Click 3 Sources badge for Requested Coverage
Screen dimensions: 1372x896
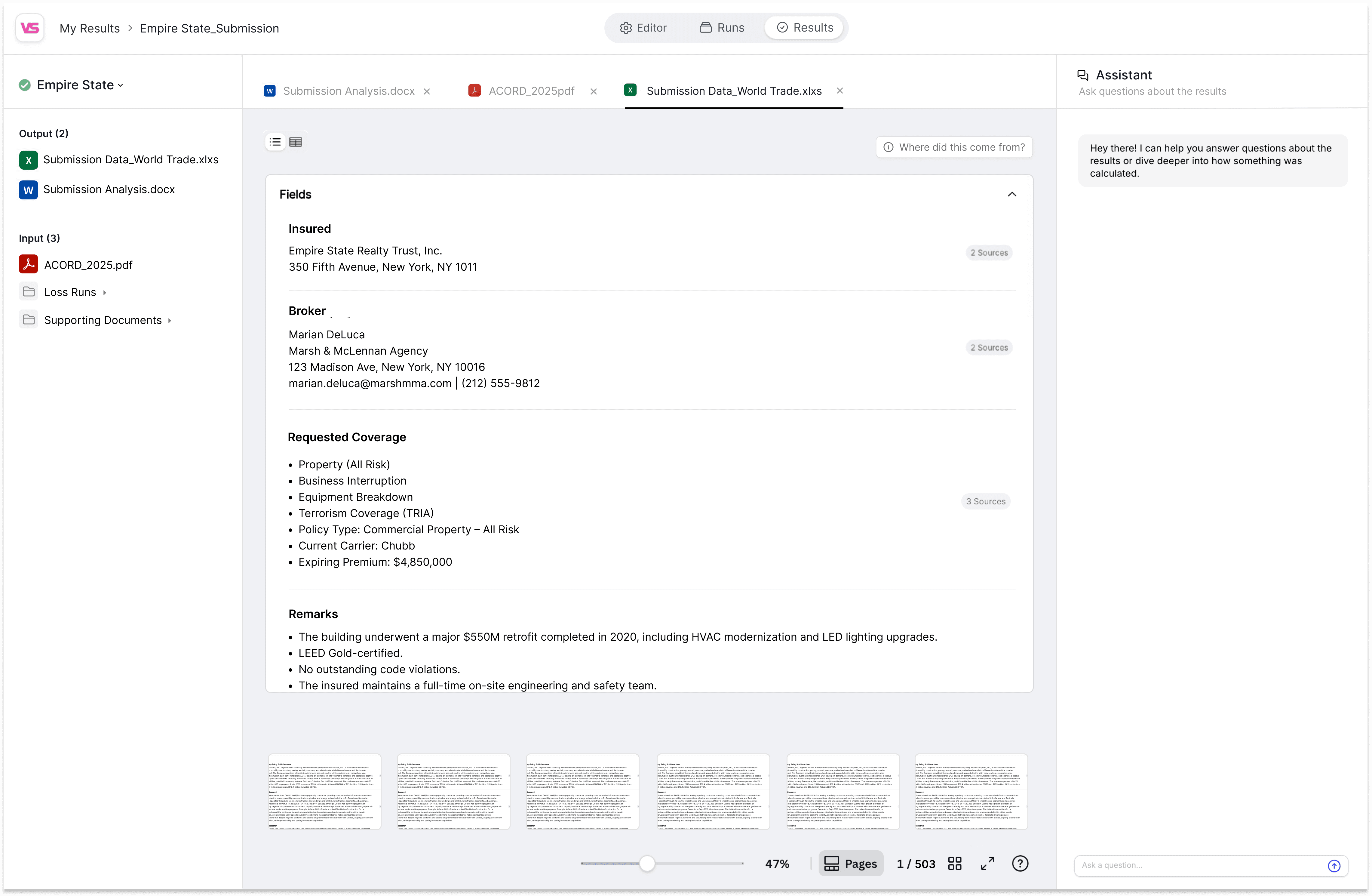click(x=986, y=502)
